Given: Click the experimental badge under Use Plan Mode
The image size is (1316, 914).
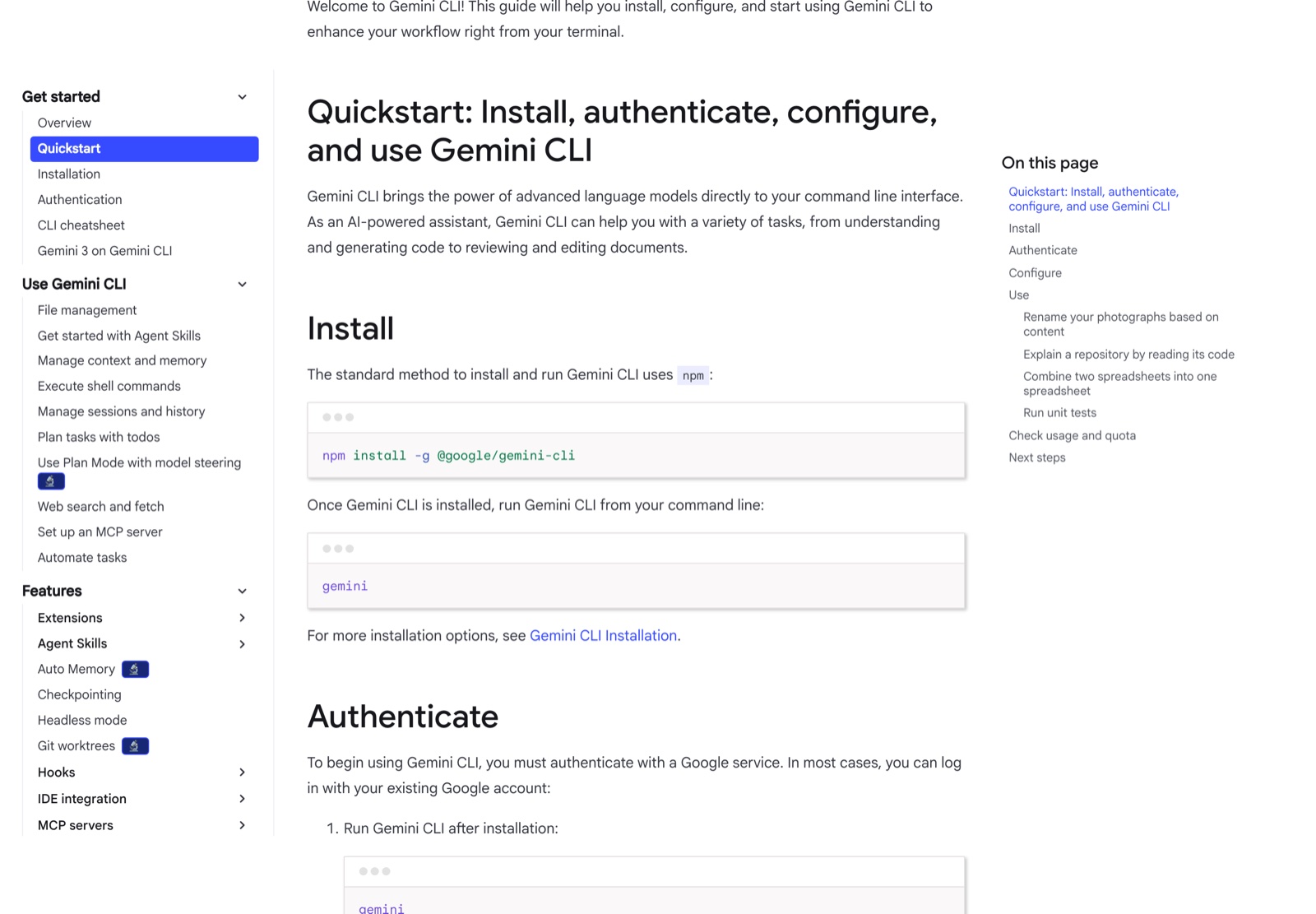Looking at the screenshot, I should 51,481.
